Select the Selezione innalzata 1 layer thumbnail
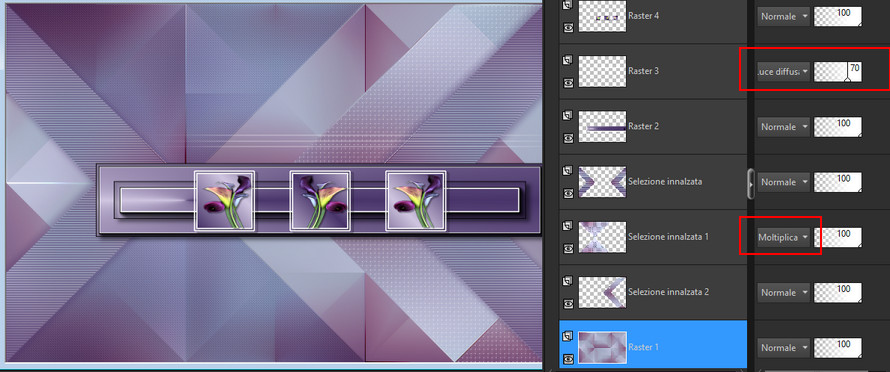890x372 pixels. click(x=602, y=237)
